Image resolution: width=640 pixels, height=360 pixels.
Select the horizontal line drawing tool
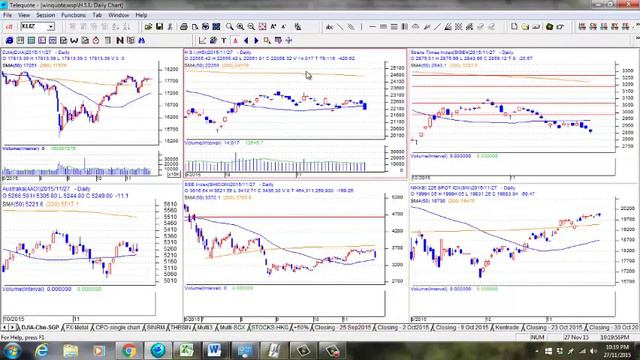point(372,27)
